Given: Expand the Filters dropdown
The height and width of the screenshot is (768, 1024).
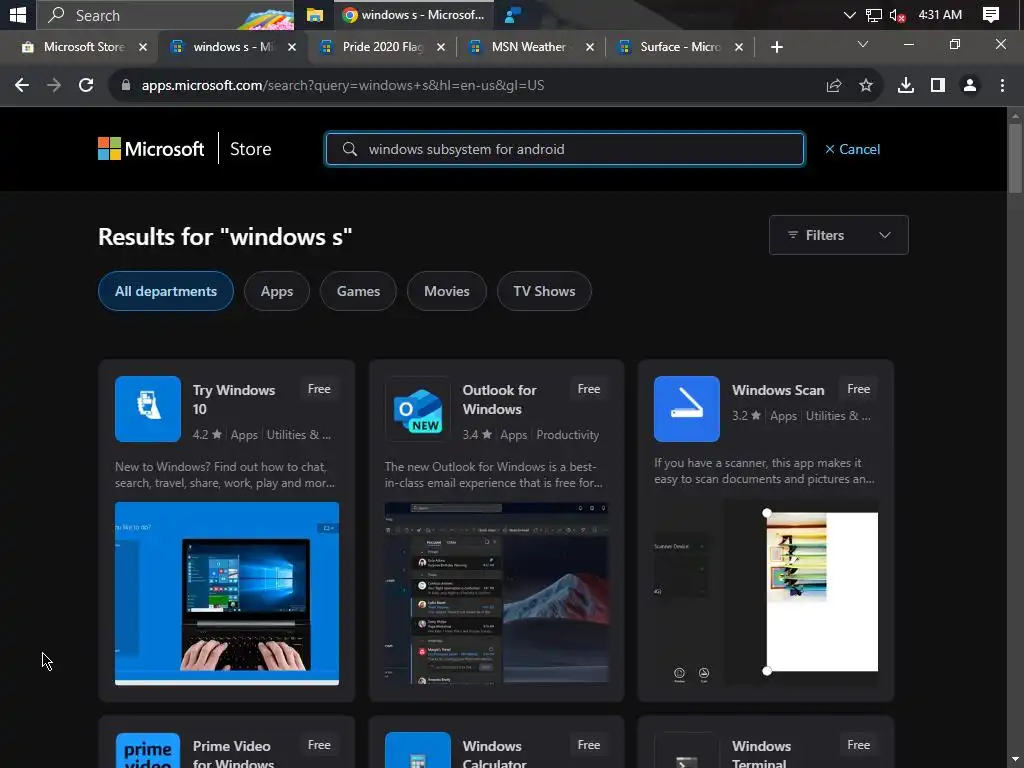Looking at the screenshot, I should pos(839,235).
